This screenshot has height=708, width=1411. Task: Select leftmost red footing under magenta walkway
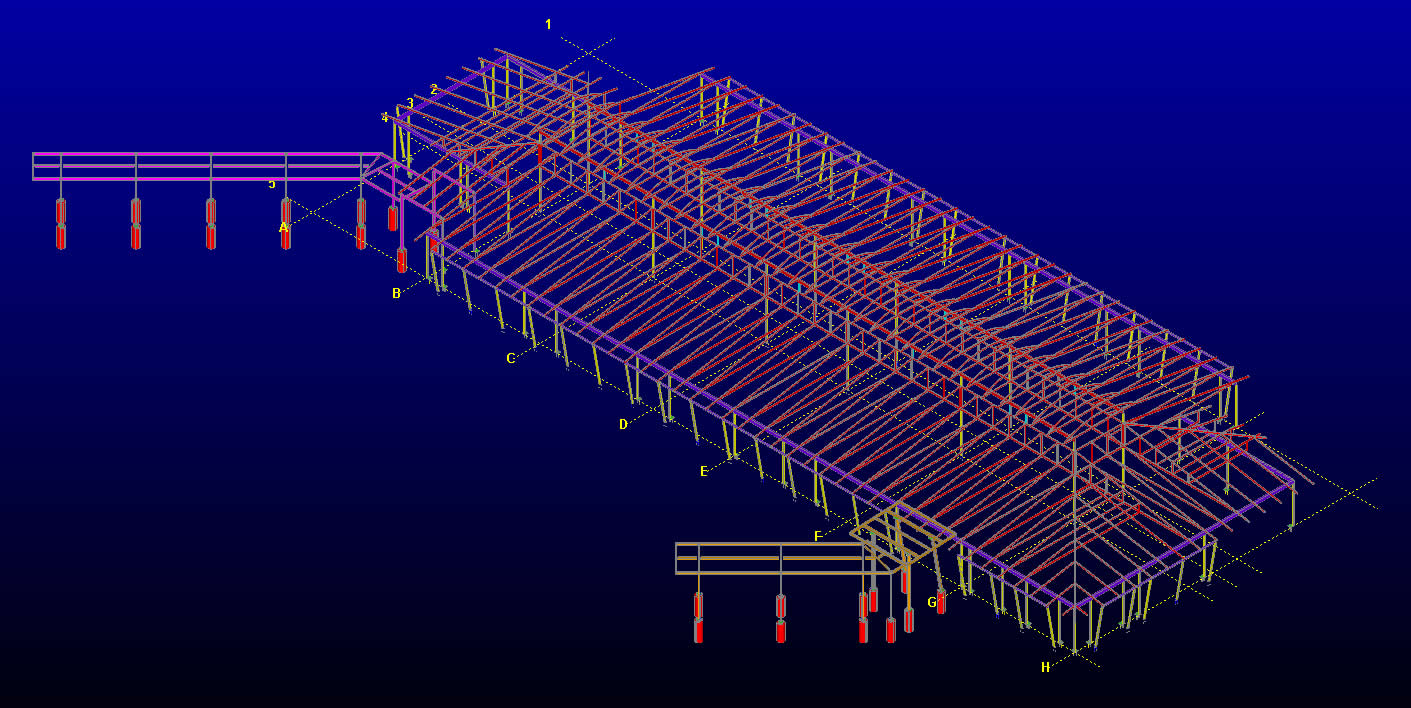pos(61,224)
